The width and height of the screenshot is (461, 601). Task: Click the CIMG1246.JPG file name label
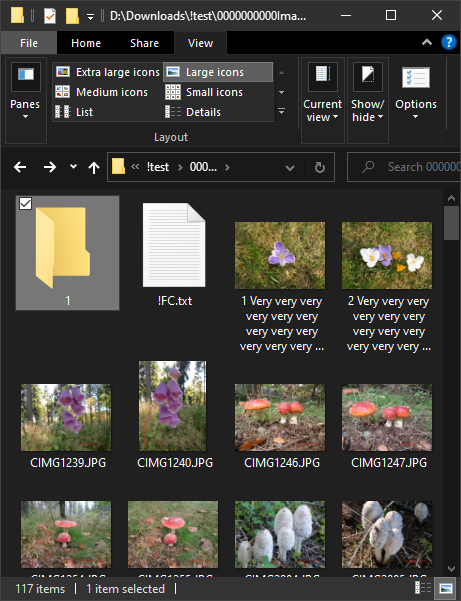click(282, 463)
